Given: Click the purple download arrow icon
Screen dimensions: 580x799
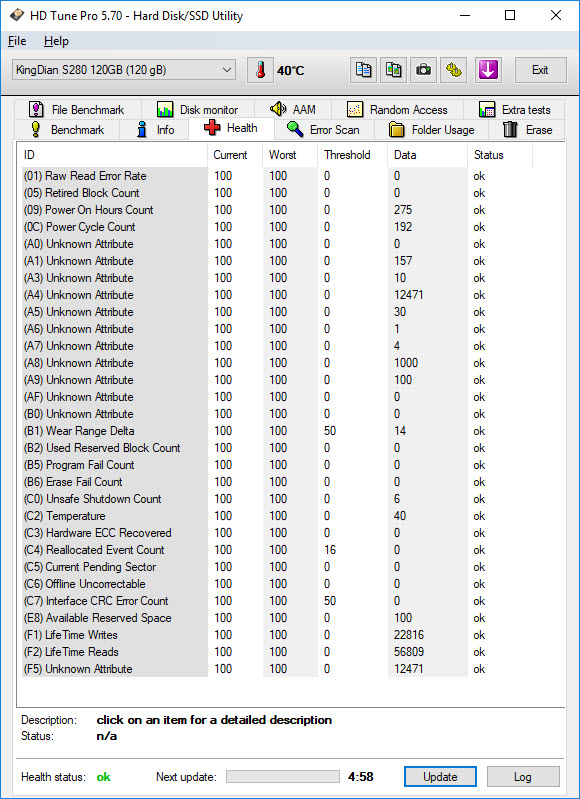Looking at the screenshot, I should (488, 70).
